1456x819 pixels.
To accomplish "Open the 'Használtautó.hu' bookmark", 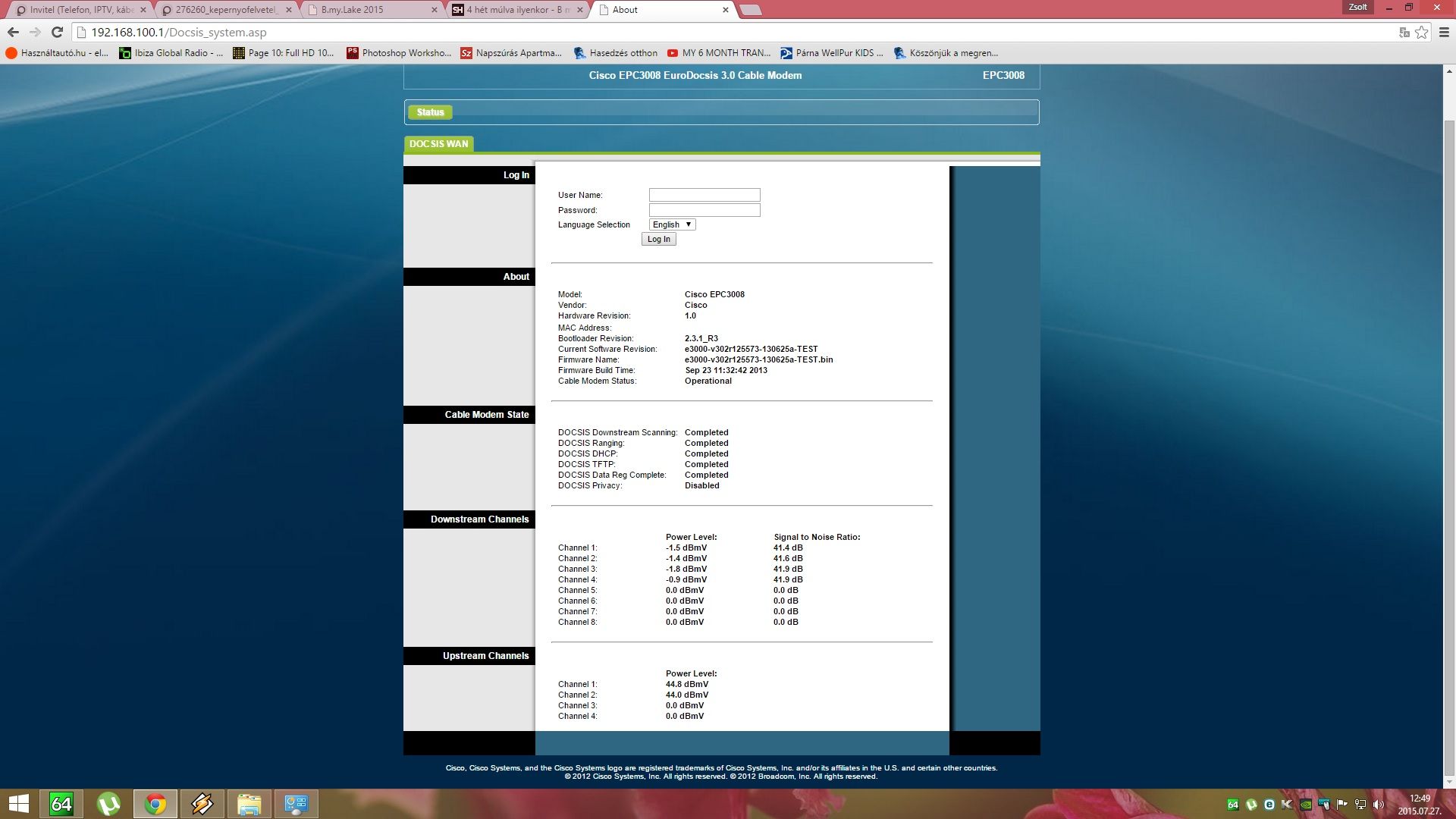I will pos(57,53).
